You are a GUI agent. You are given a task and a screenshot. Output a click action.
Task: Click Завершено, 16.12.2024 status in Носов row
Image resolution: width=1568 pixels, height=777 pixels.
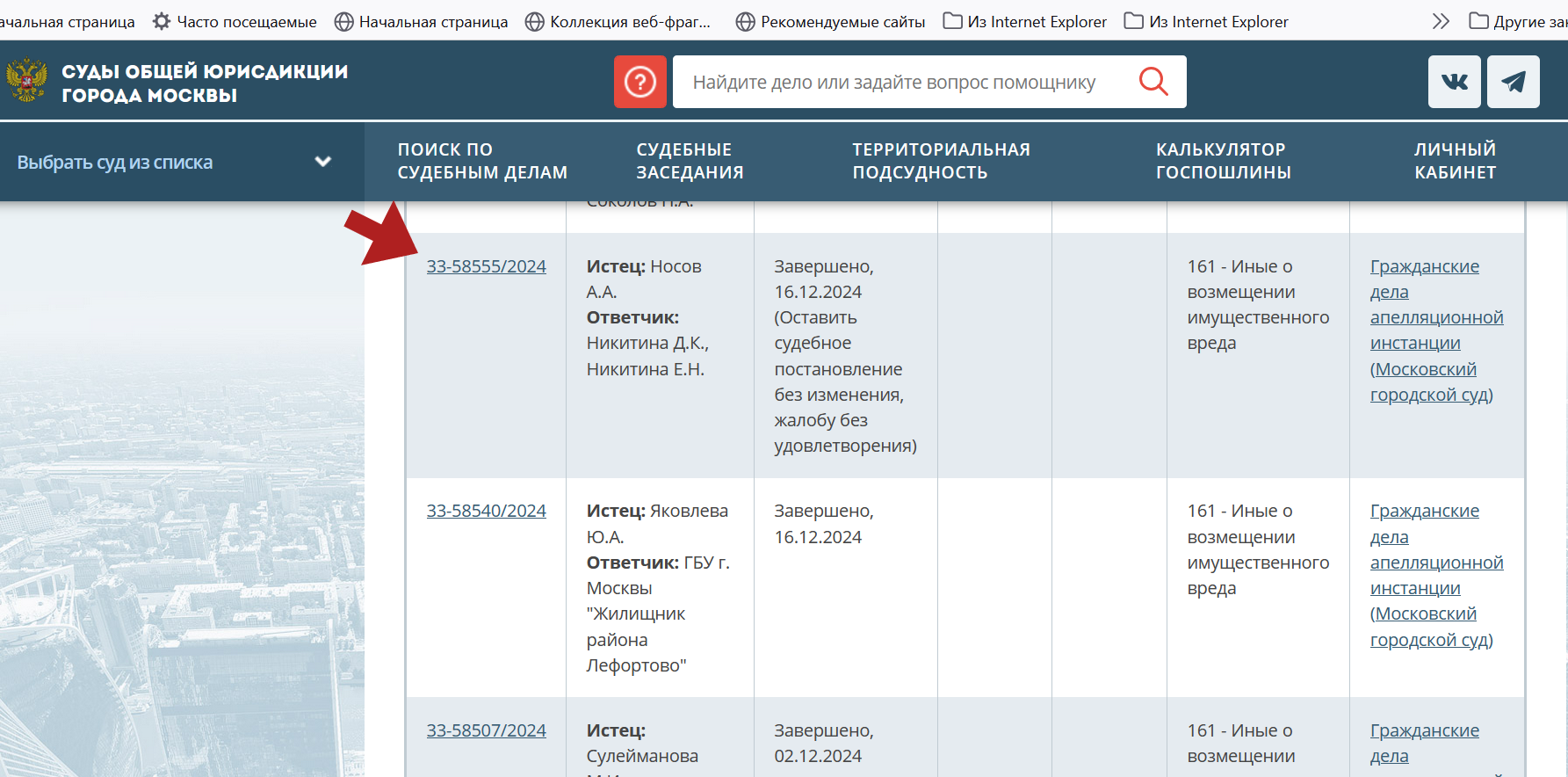(x=824, y=279)
